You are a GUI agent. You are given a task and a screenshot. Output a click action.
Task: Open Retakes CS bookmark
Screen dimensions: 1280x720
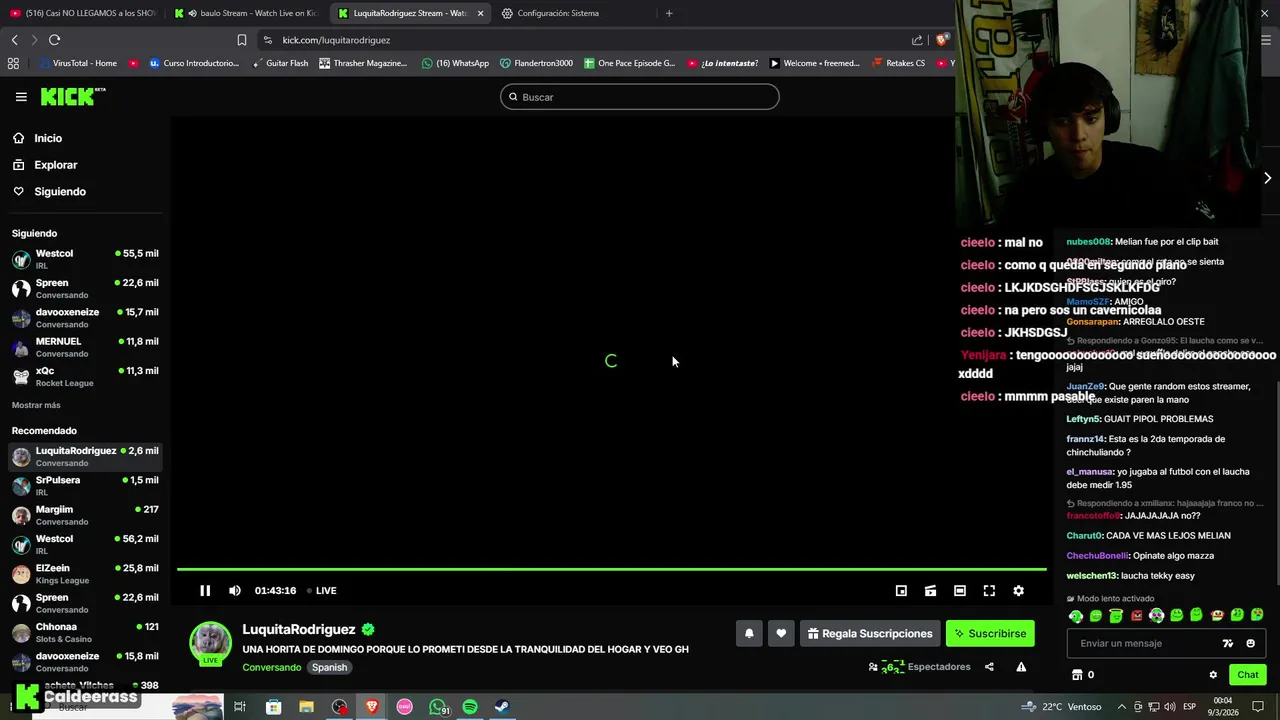pos(898,63)
